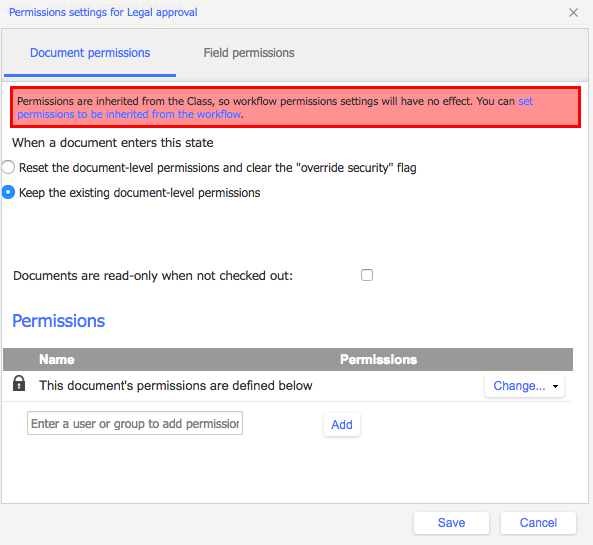Image resolution: width=593 pixels, height=545 pixels.
Task: Switch to the Field permissions tab
Action: [x=249, y=53]
